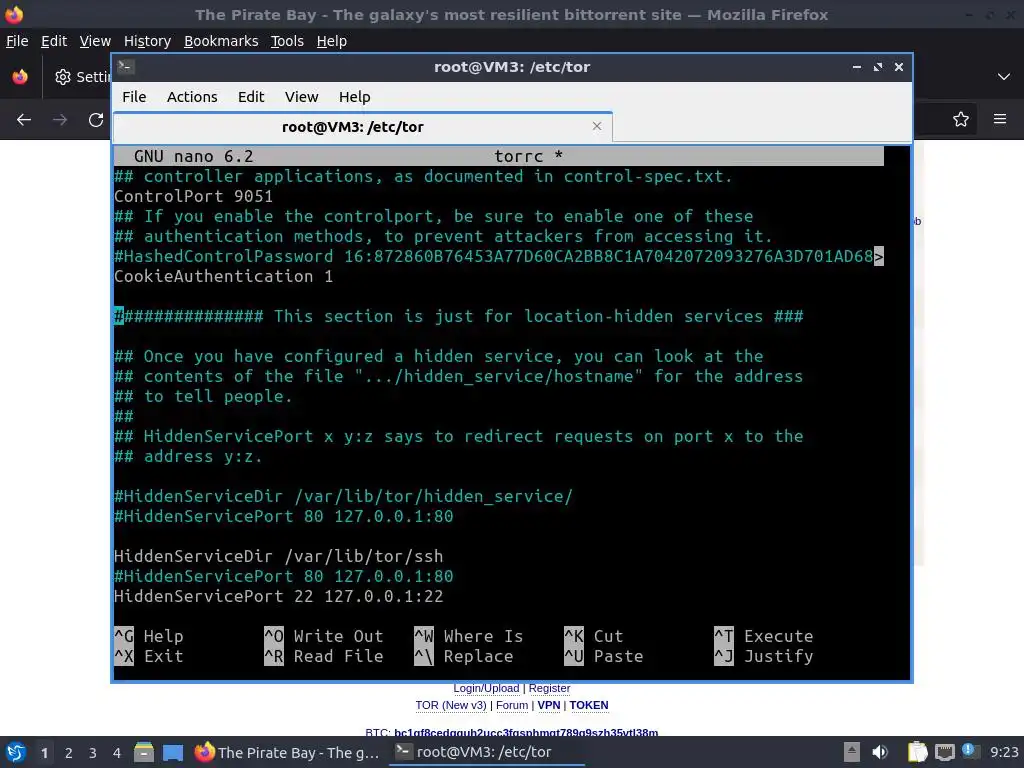This screenshot has width=1024, height=768.
Task: Click the #HashedControlPassword line
Action: 499,256
